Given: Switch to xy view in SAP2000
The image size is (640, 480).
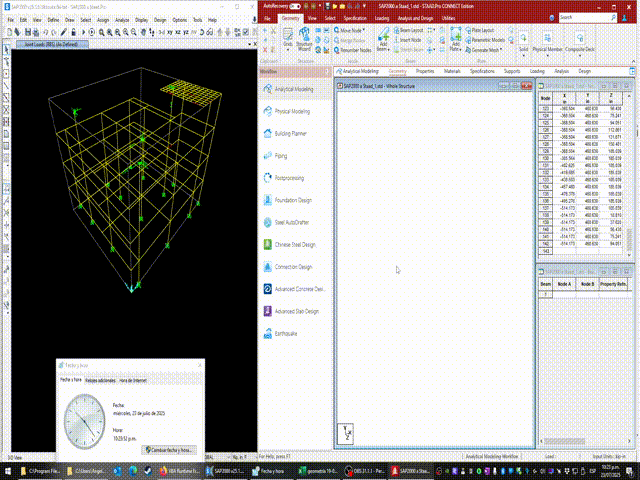Looking at the screenshot, I should 170,32.
